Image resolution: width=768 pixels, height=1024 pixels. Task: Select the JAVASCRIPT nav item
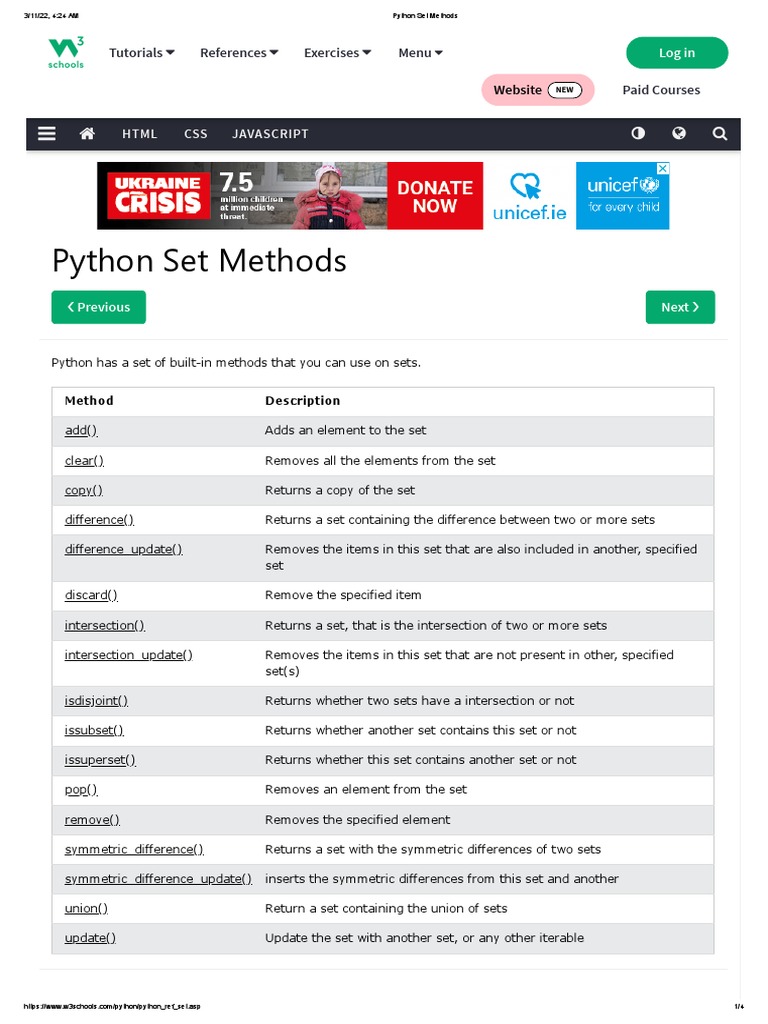(270, 134)
